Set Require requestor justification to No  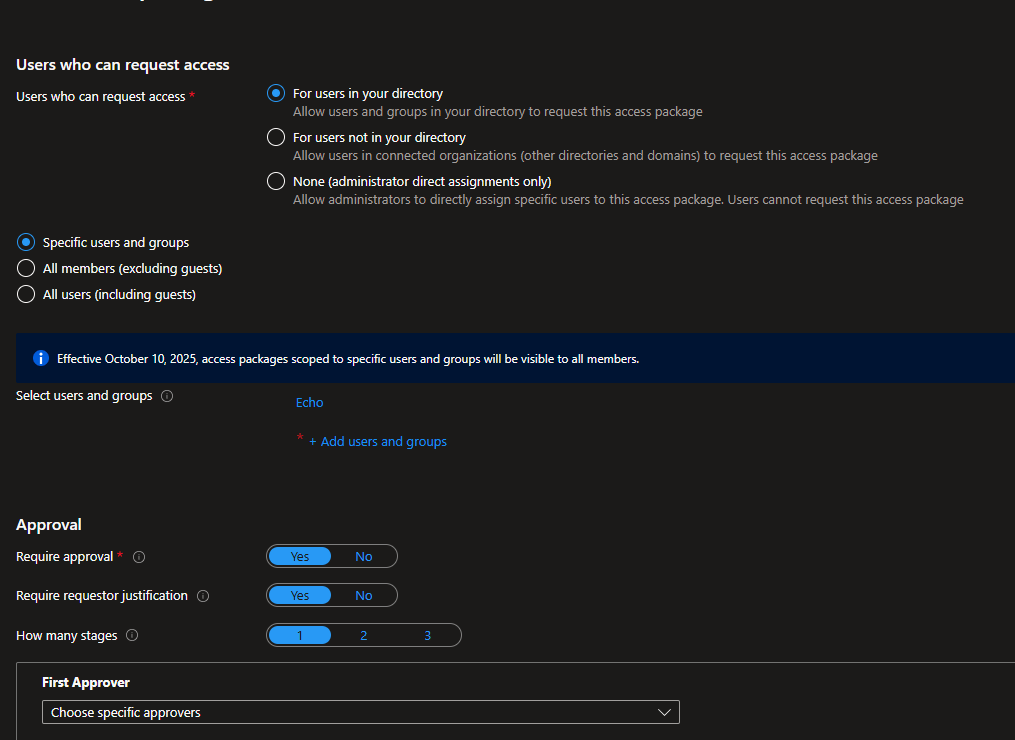click(x=364, y=595)
